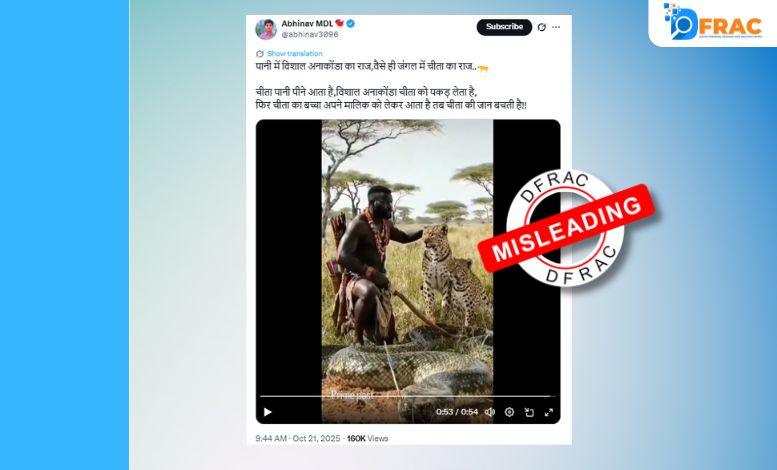Image resolution: width=777 pixels, height=470 pixels.
Task: Click the video frame showing the leopards
Action: (x=407, y=258)
